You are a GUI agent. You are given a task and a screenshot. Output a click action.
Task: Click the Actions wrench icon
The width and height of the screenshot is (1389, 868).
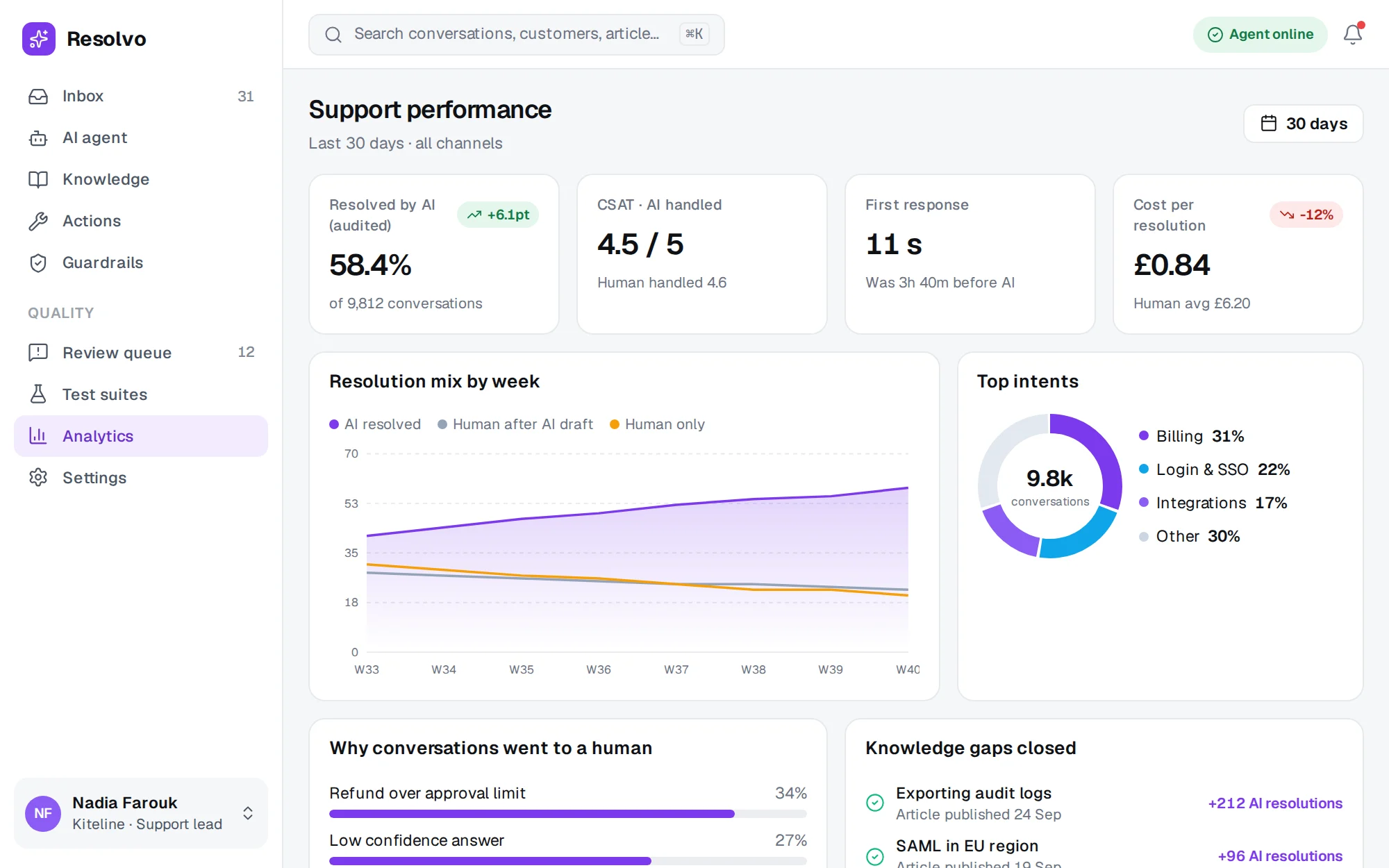point(38,222)
